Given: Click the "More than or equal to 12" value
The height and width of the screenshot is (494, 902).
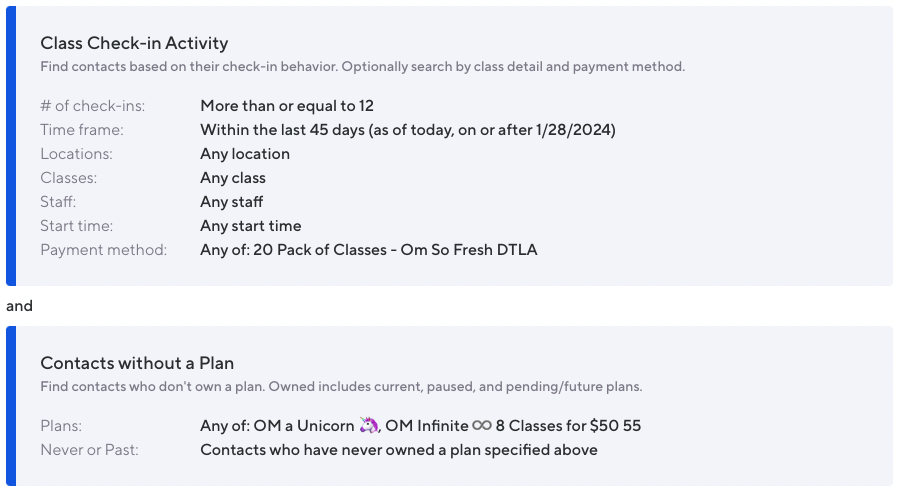Looking at the screenshot, I should pos(287,106).
